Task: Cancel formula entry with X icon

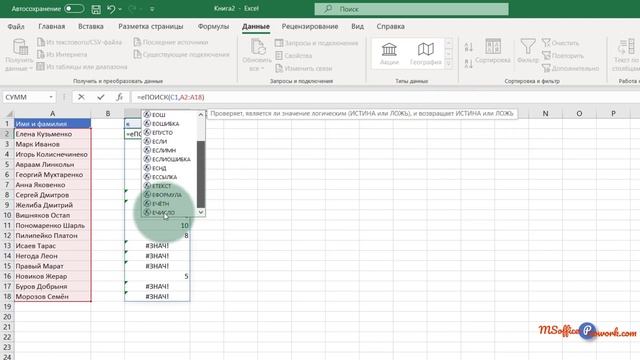Action: [x=81, y=97]
